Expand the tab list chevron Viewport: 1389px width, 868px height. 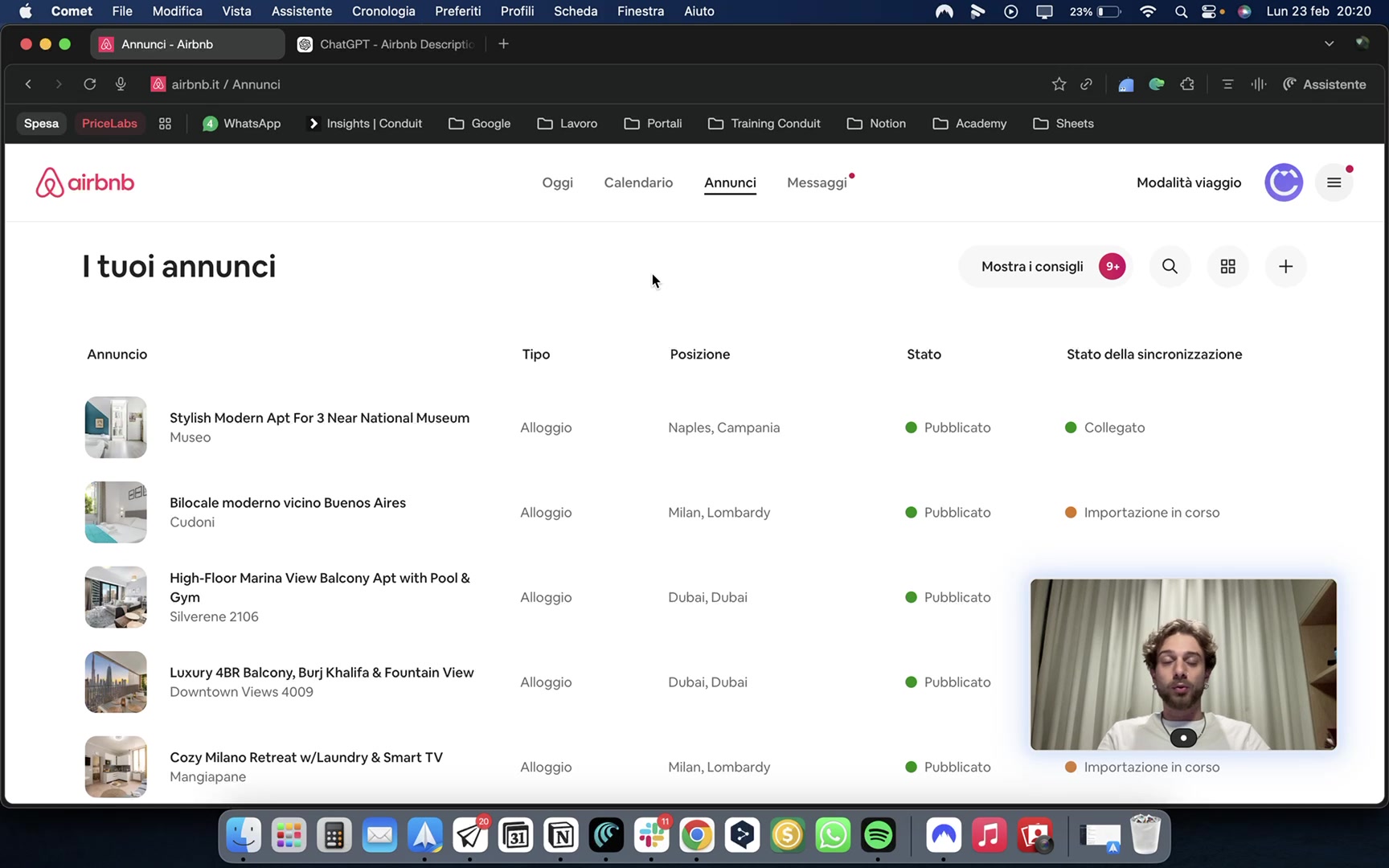point(1329,44)
